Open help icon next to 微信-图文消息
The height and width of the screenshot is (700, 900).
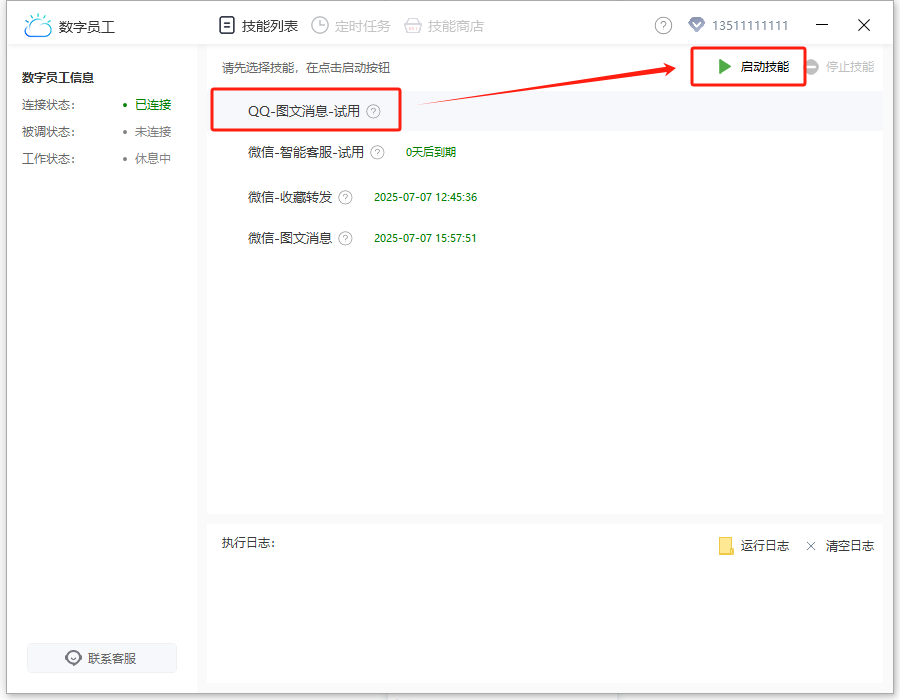345,238
